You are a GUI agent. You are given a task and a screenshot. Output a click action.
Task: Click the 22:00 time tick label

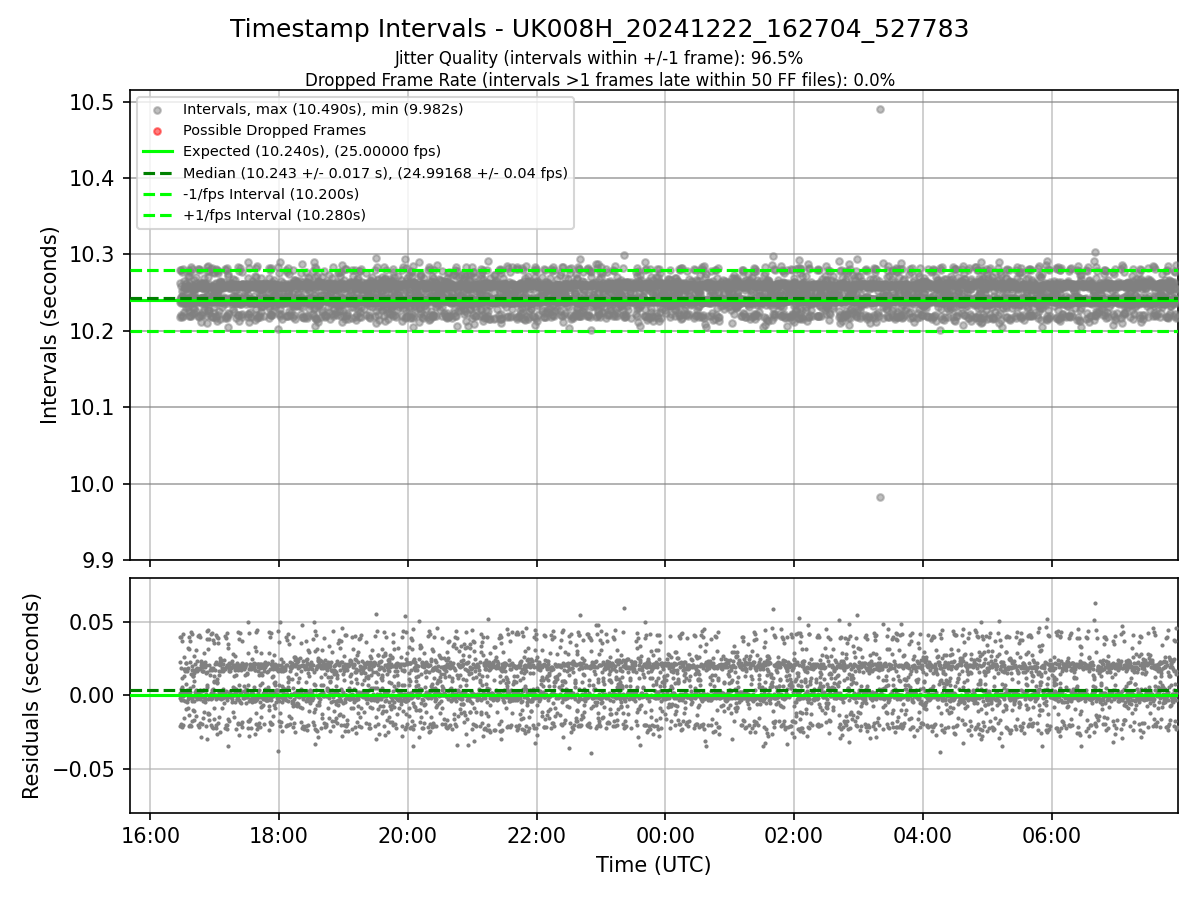tap(536, 834)
